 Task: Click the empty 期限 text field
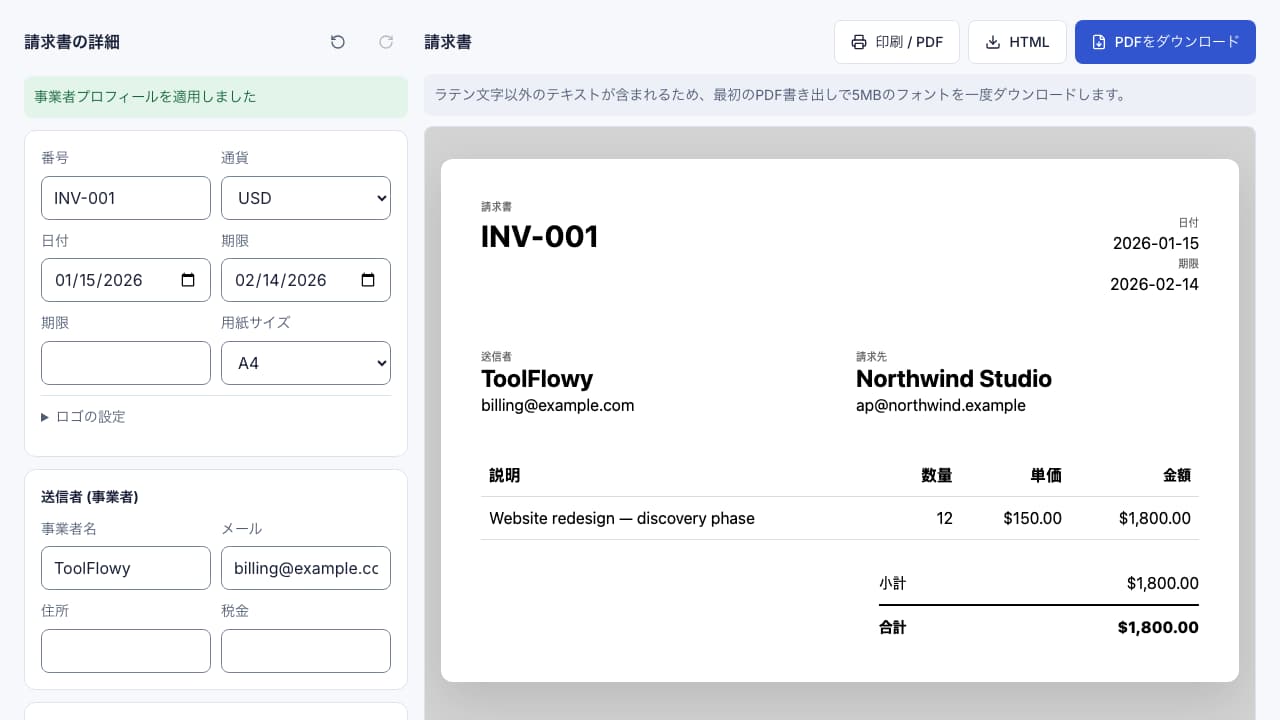(x=126, y=363)
